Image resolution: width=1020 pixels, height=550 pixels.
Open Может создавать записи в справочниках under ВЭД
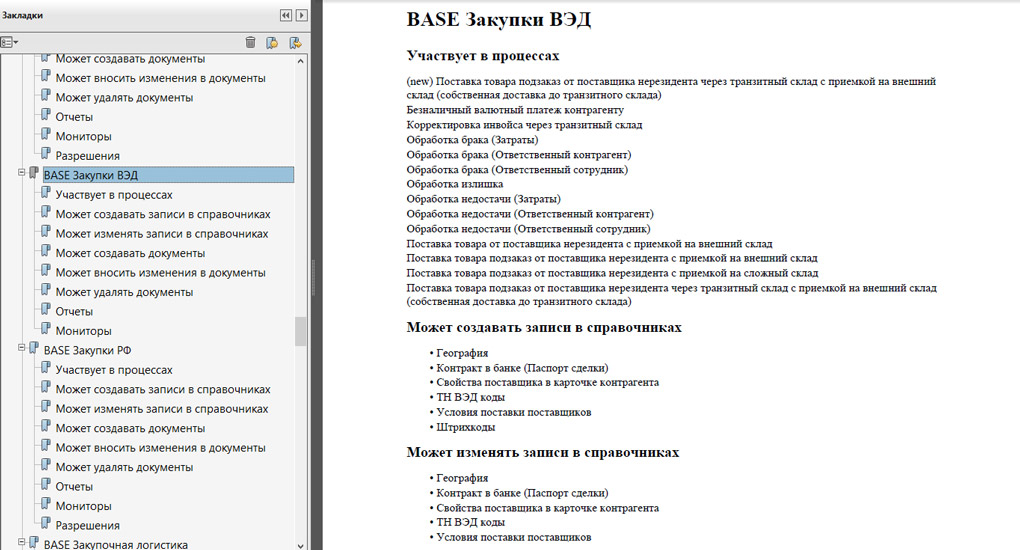pos(163,214)
